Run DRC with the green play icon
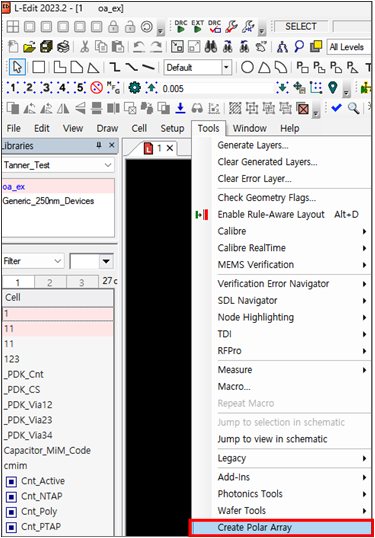375x538 pixels. (x=180, y=26)
